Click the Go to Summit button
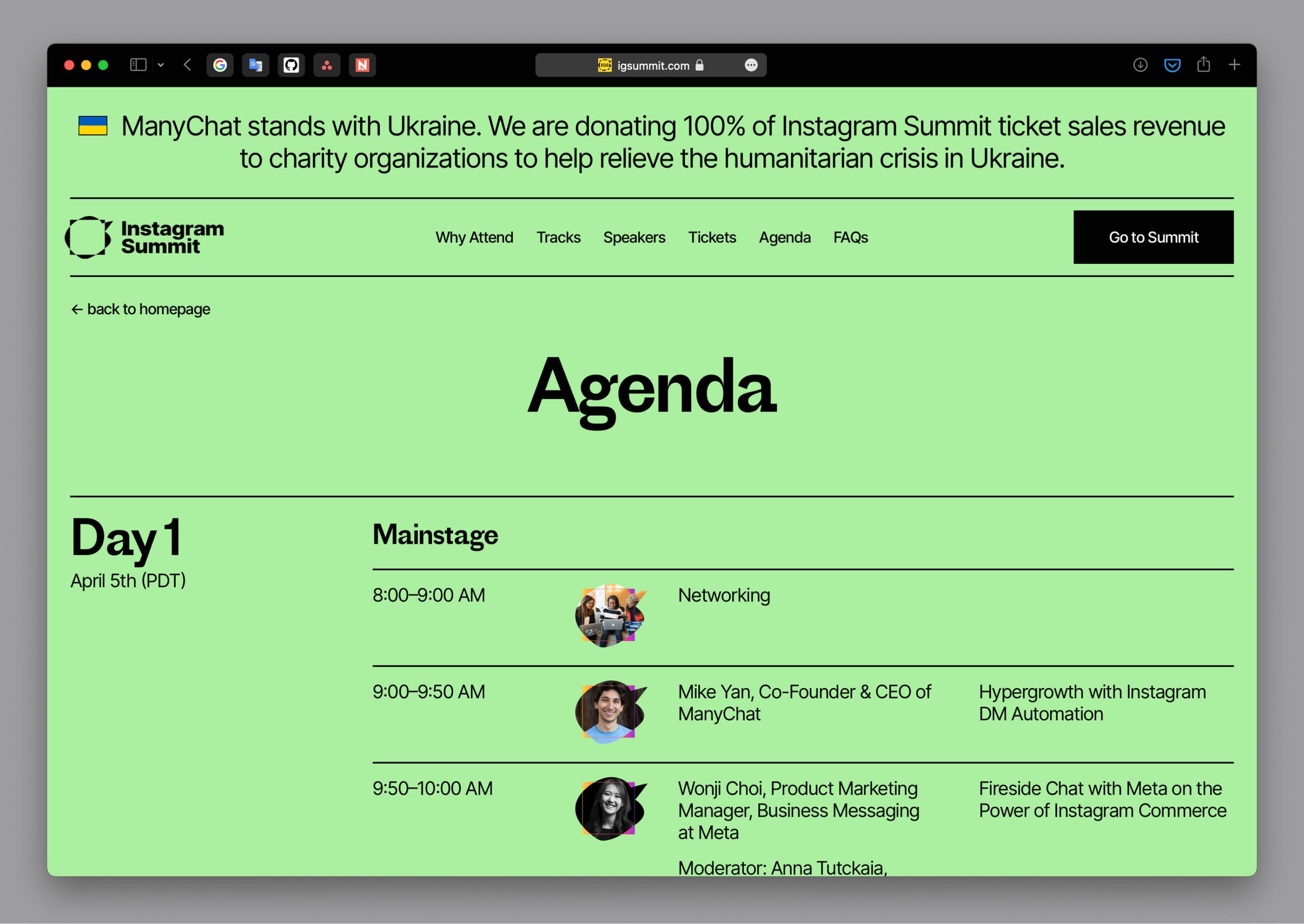Screen dimensions: 1304x924 pos(1153,237)
